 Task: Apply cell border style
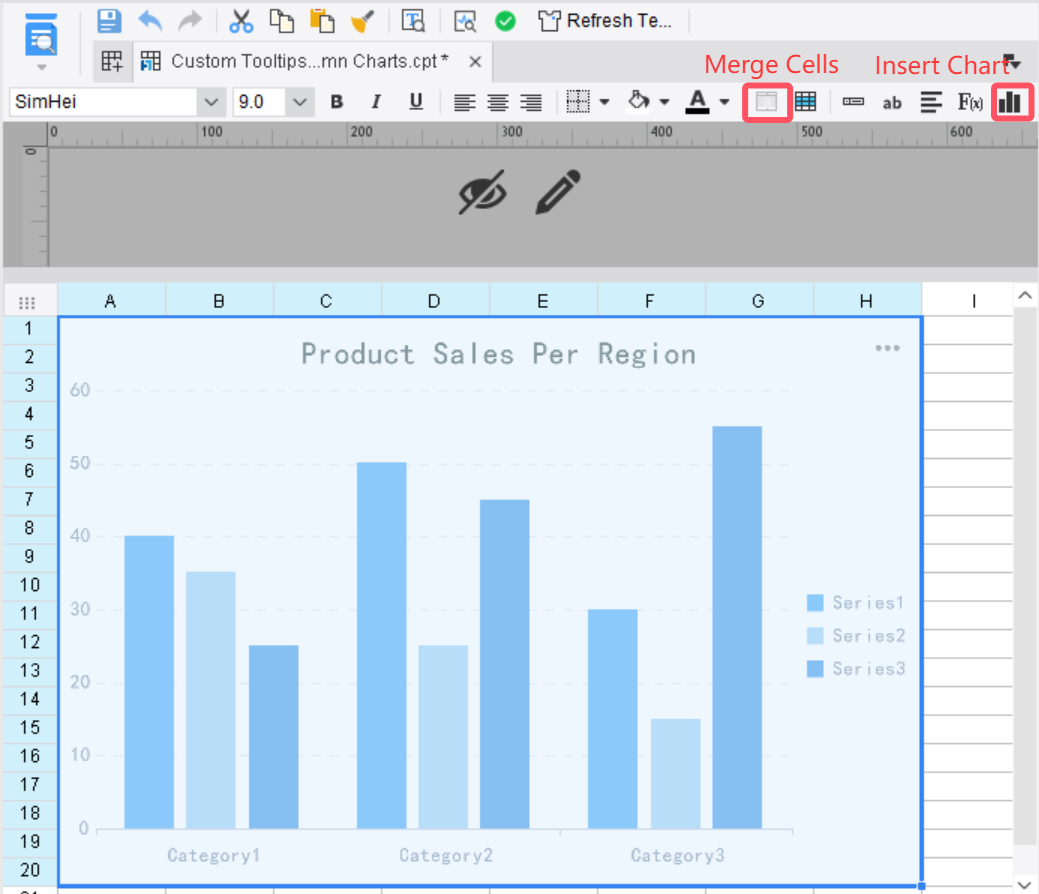[x=578, y=102]
